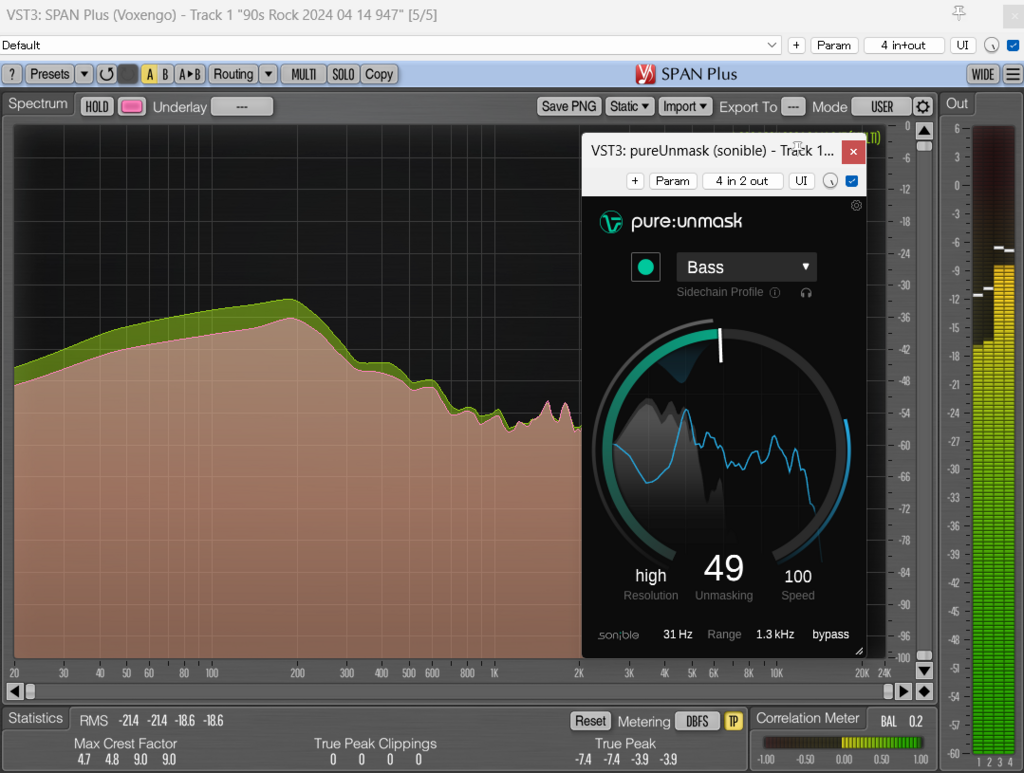
Task: Click the Copy button in SPAN Plus toolbar
Action: (x=379, y=74)
